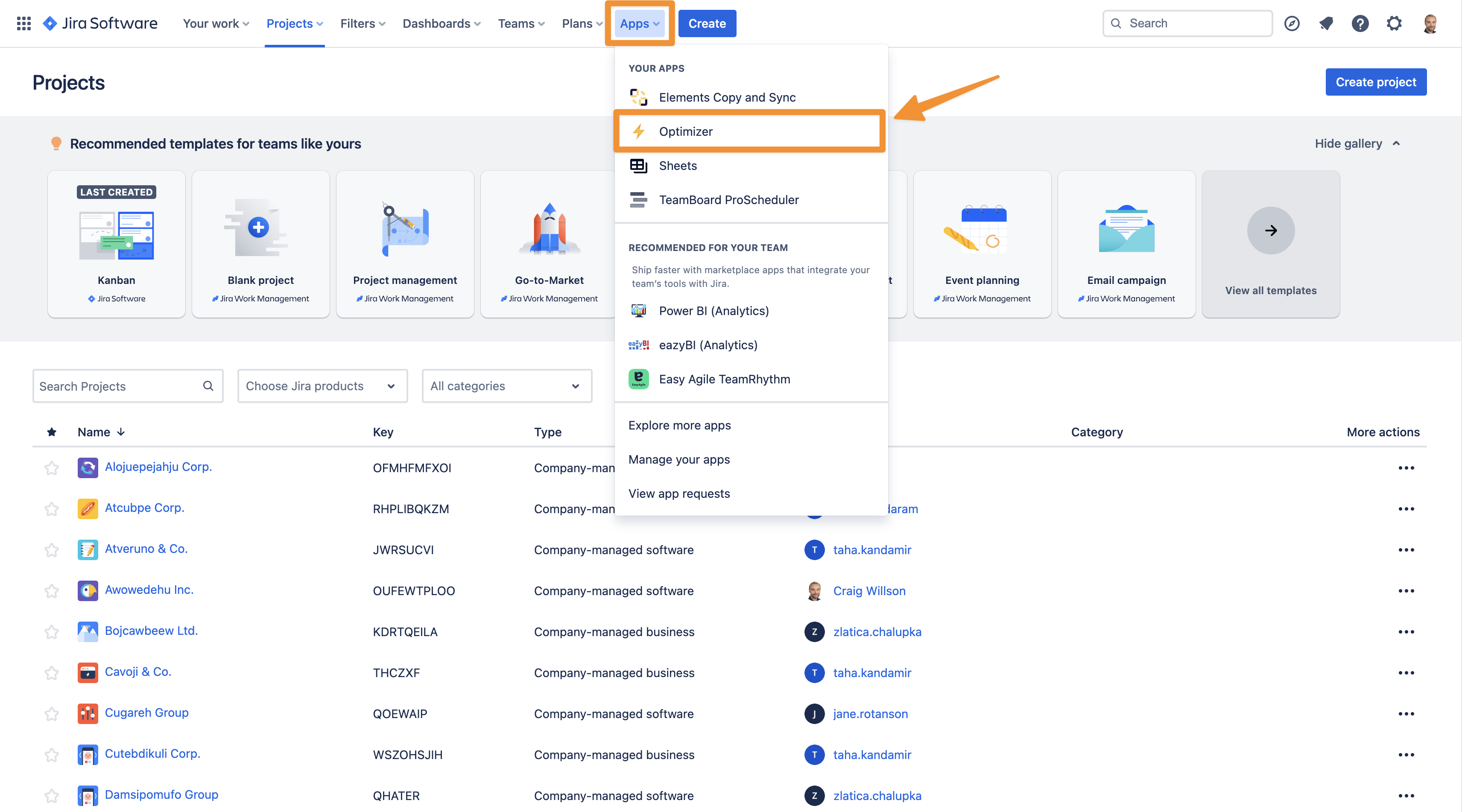Viewport: 1462px width, 812px height.
Task: Open TeamBoard ProScheduler
Action: point(729,200)
